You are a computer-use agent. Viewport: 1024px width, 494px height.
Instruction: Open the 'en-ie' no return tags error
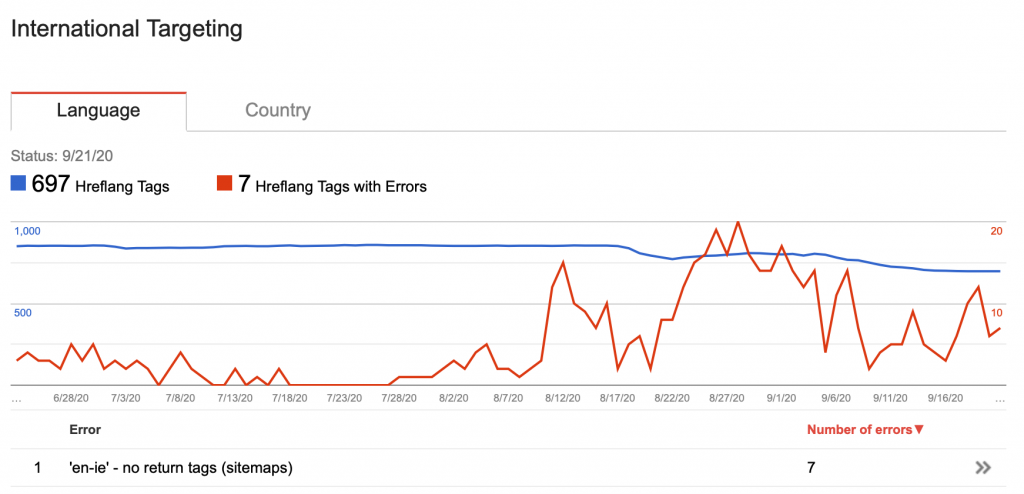tap(182, 467)
